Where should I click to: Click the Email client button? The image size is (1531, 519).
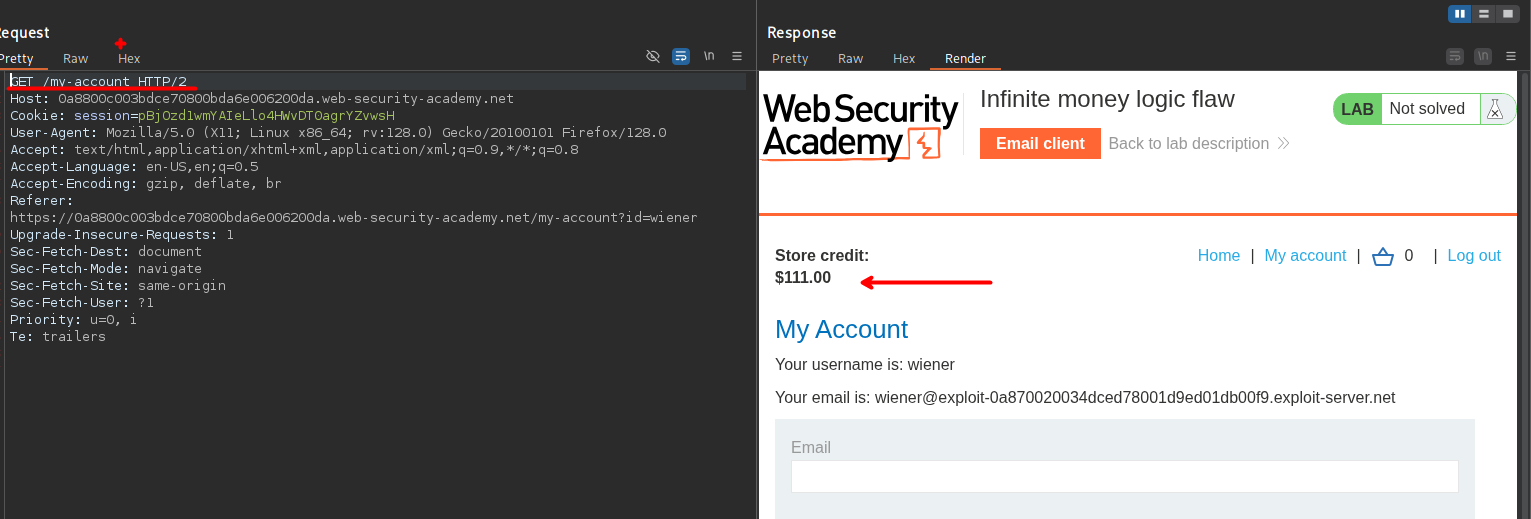[1040, 144]
